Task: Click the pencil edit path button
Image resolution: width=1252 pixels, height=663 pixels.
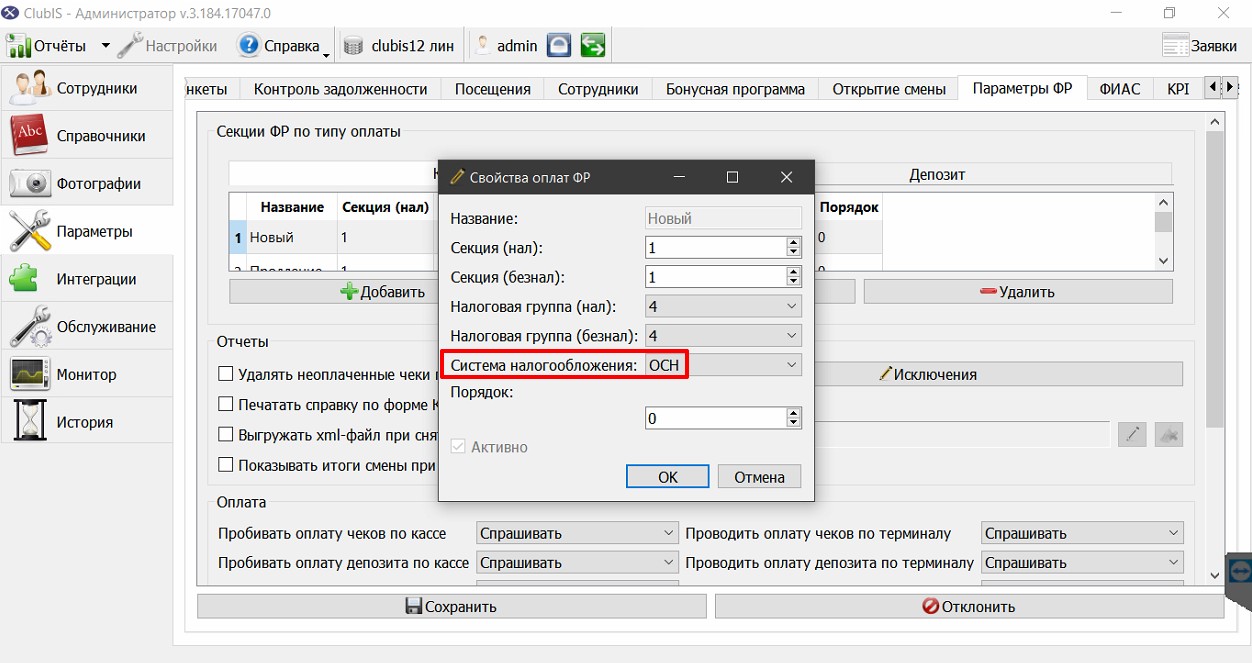Action: tap(1132, 434)
